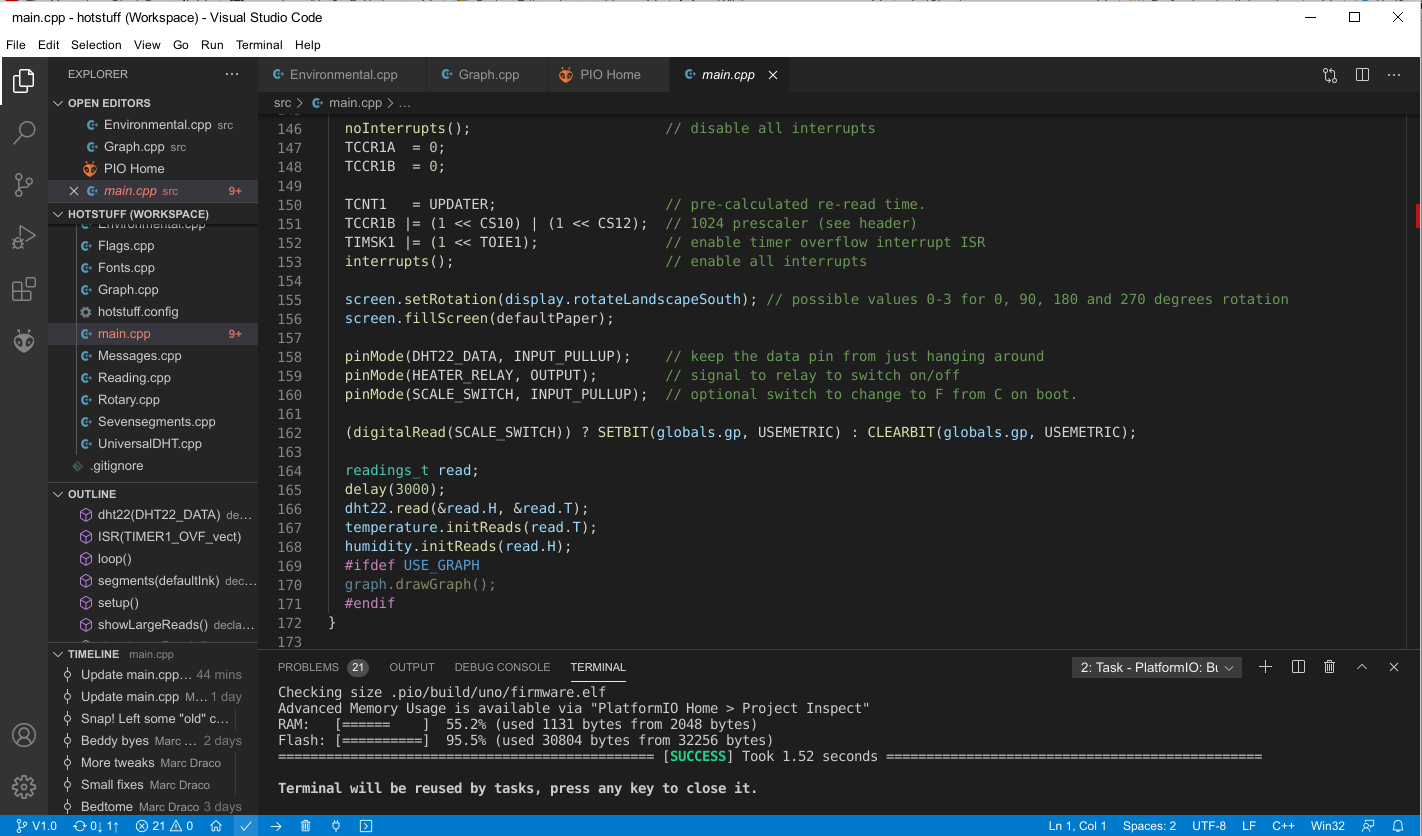
Task: Close main.cpp in Open Editors list
Action: coord(74,191)
